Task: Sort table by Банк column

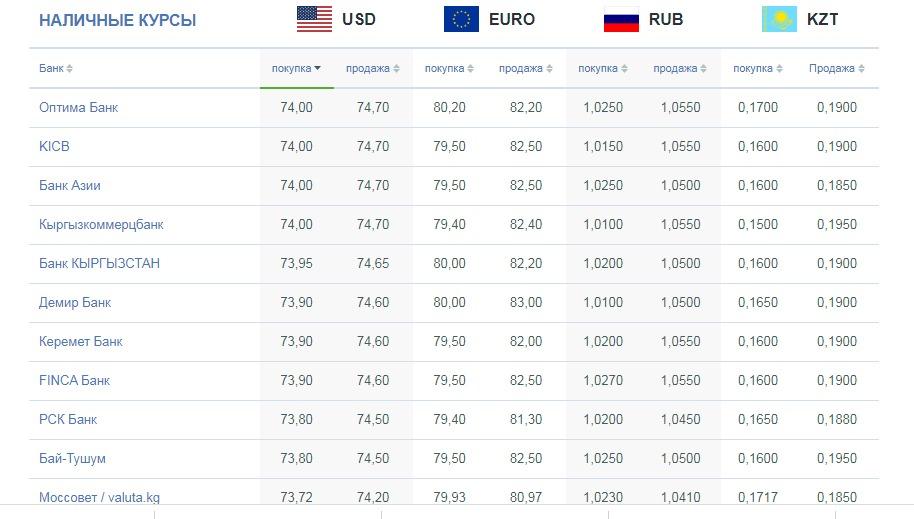Action: tap(56, 68)
